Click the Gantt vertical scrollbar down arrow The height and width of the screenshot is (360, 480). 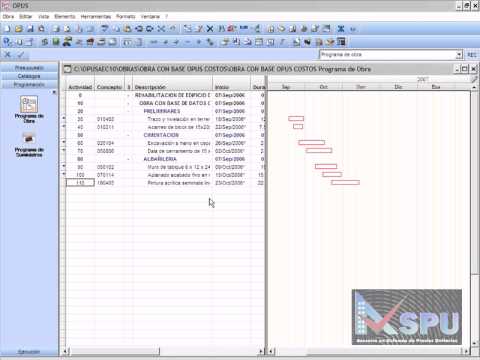474,344
